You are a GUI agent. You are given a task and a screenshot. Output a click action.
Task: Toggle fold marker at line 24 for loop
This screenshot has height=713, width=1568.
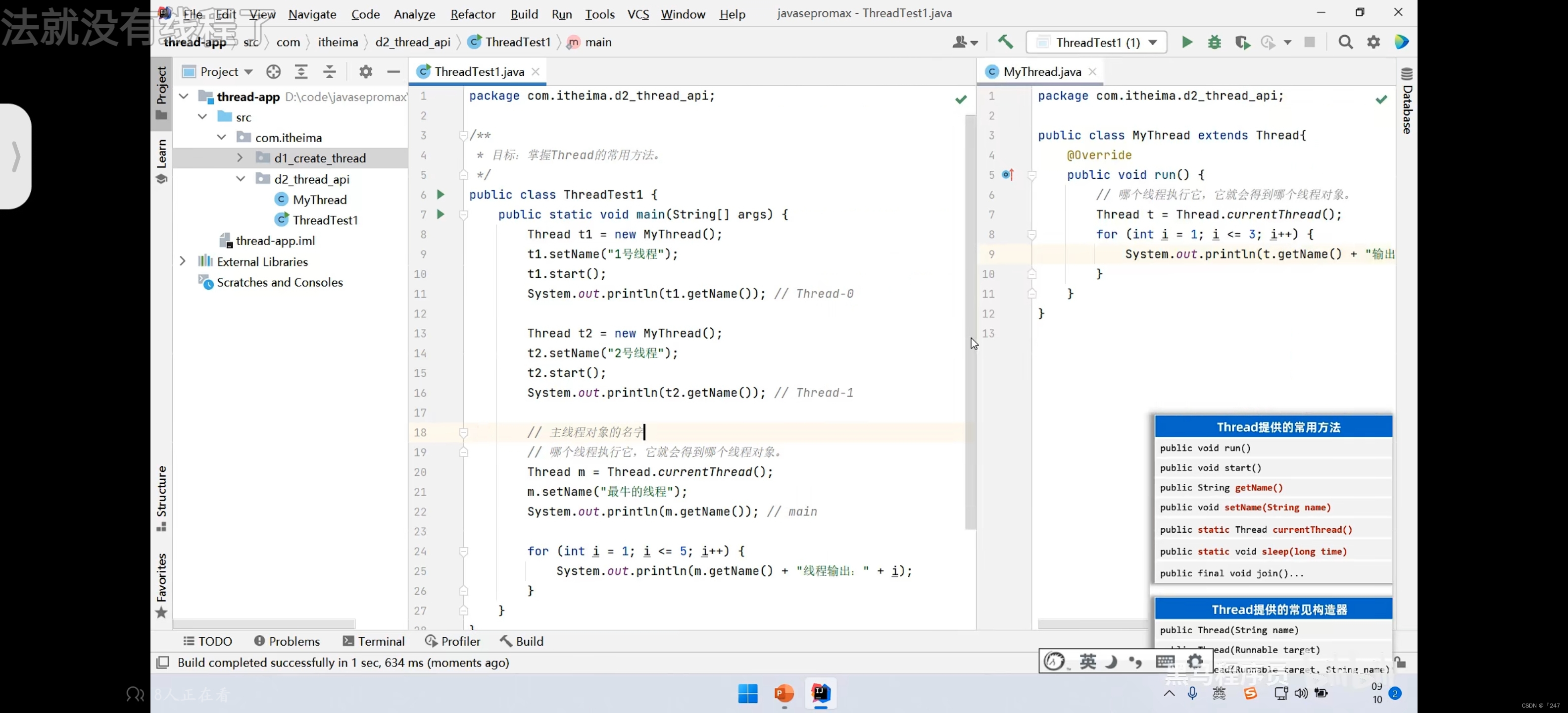pyautogui.click(x=463, y=551)
